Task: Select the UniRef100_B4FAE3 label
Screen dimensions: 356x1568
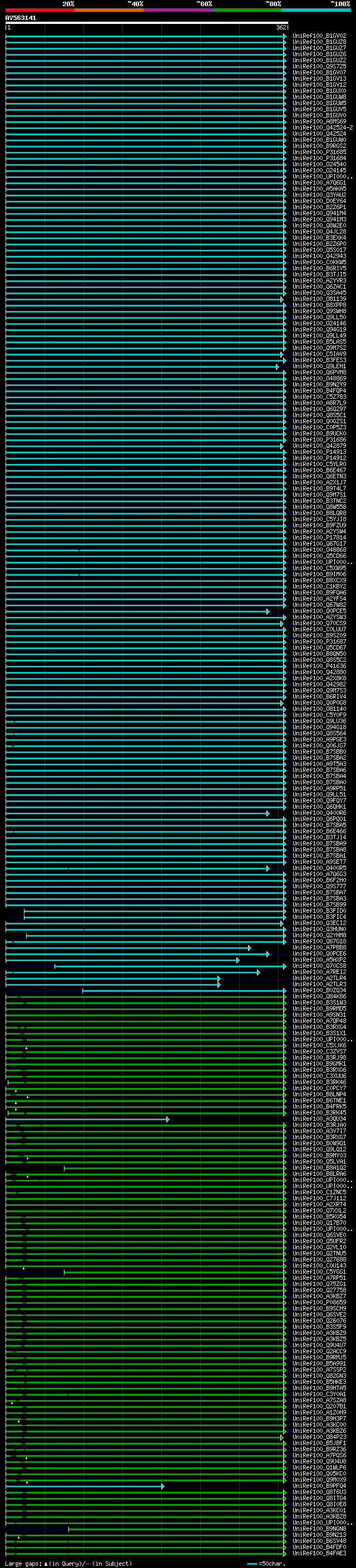Action: tap(319, 1554)
